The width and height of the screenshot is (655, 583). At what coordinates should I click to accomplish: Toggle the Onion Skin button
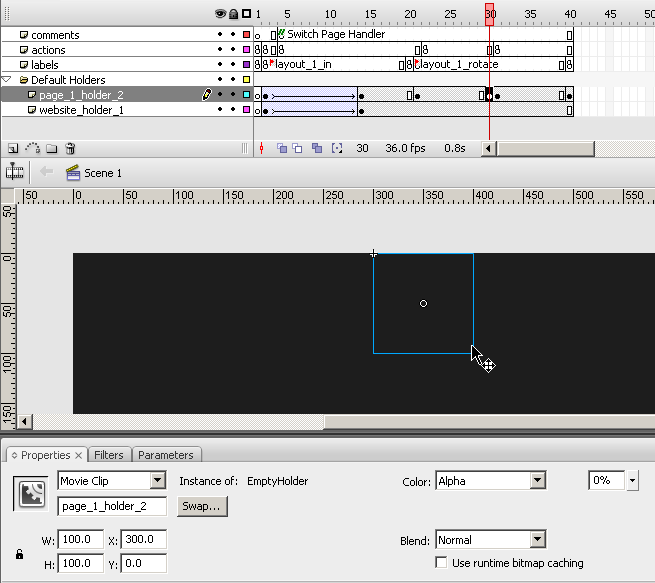(282, 148)
